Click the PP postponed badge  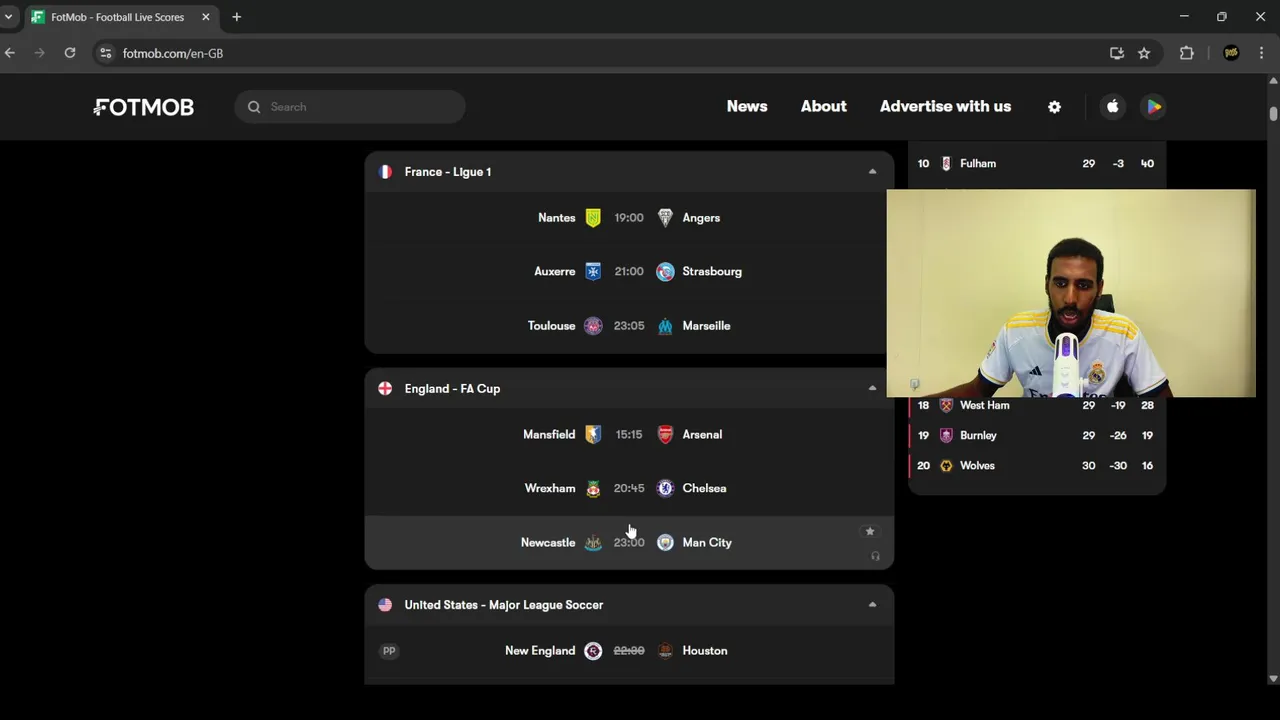tap(389, 651)
